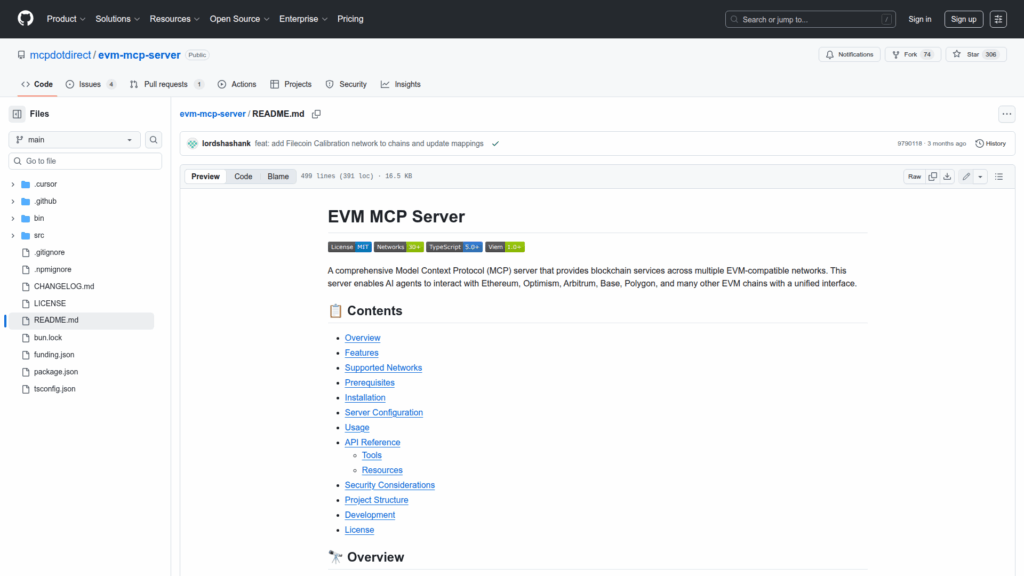The width and height of the screenshot is (1024, 576).
Task: Expand the .github folder
Action: pyautogui.click(x=13, y=201)
